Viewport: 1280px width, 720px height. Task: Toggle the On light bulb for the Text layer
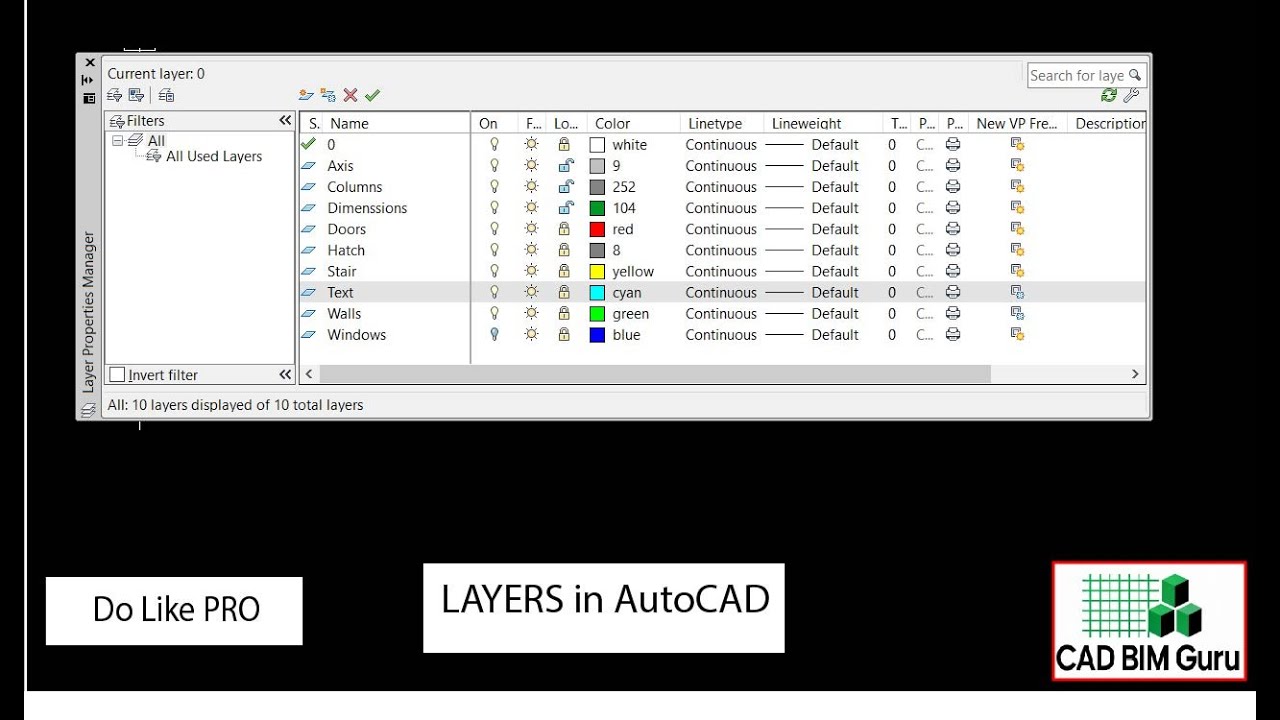click(x=493, y=292)
